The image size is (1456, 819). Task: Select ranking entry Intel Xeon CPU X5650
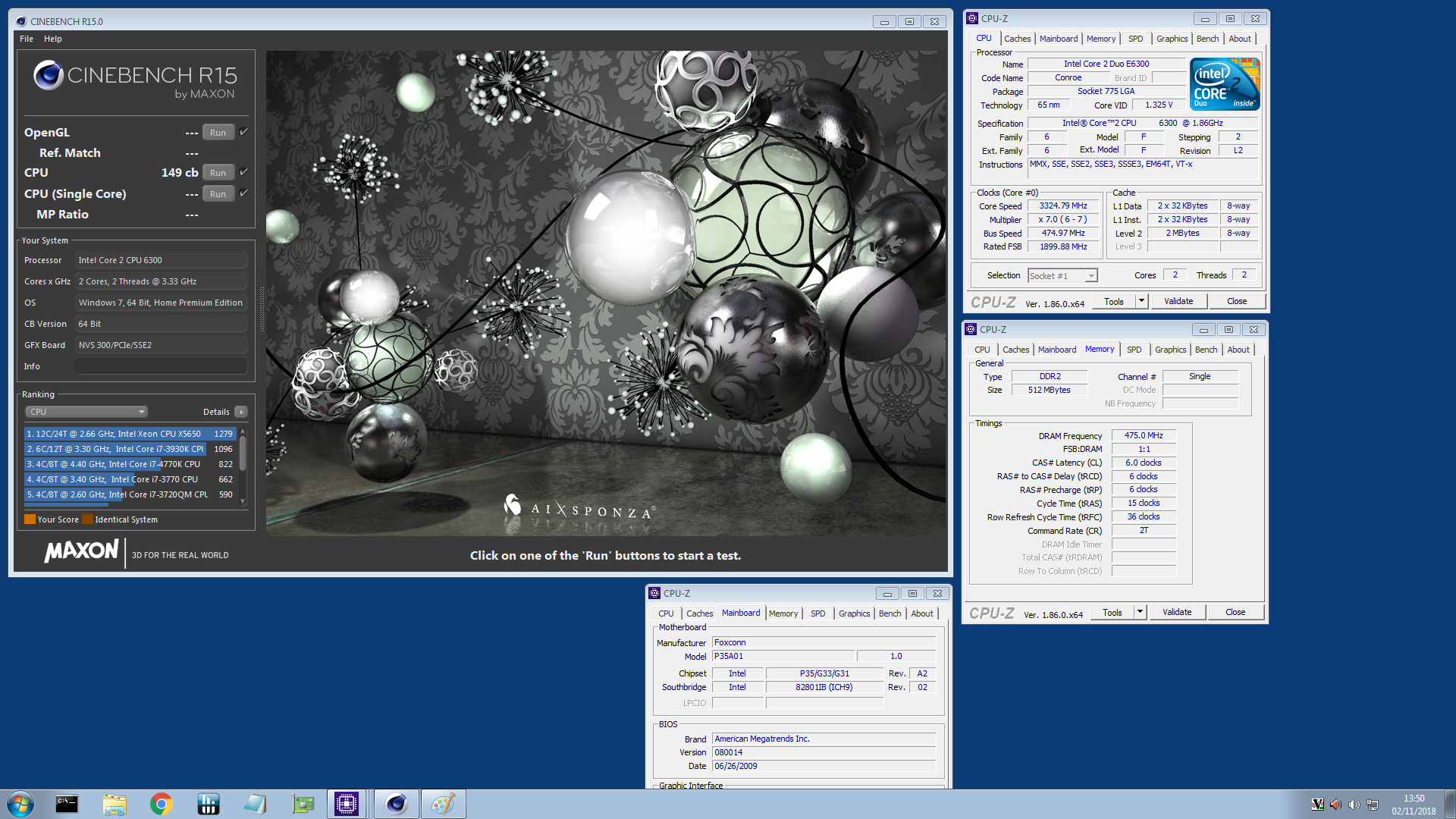[130, 434]
